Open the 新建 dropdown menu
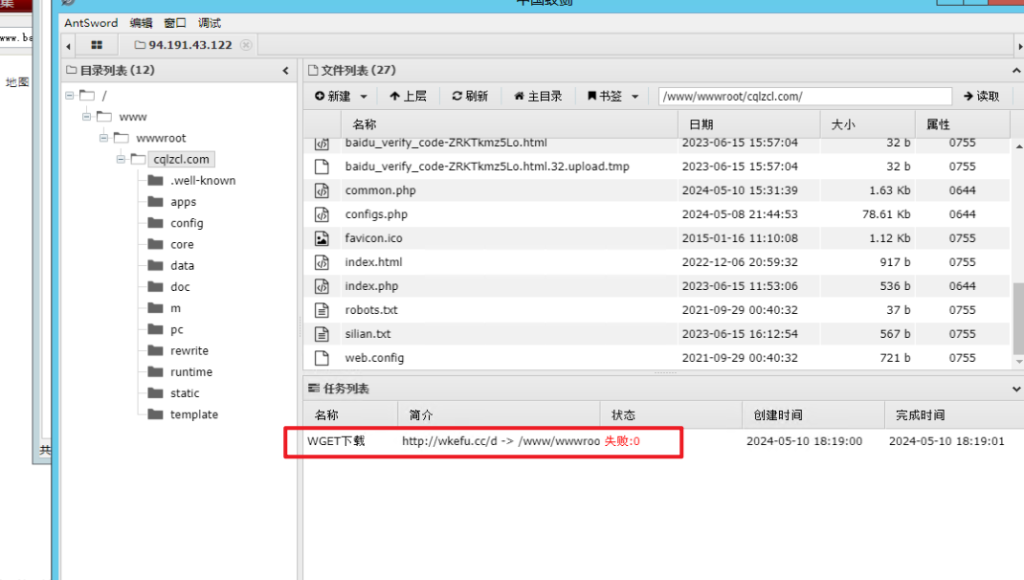The height and width of the screenshot is (580, 1024). (x=341, y=96)
